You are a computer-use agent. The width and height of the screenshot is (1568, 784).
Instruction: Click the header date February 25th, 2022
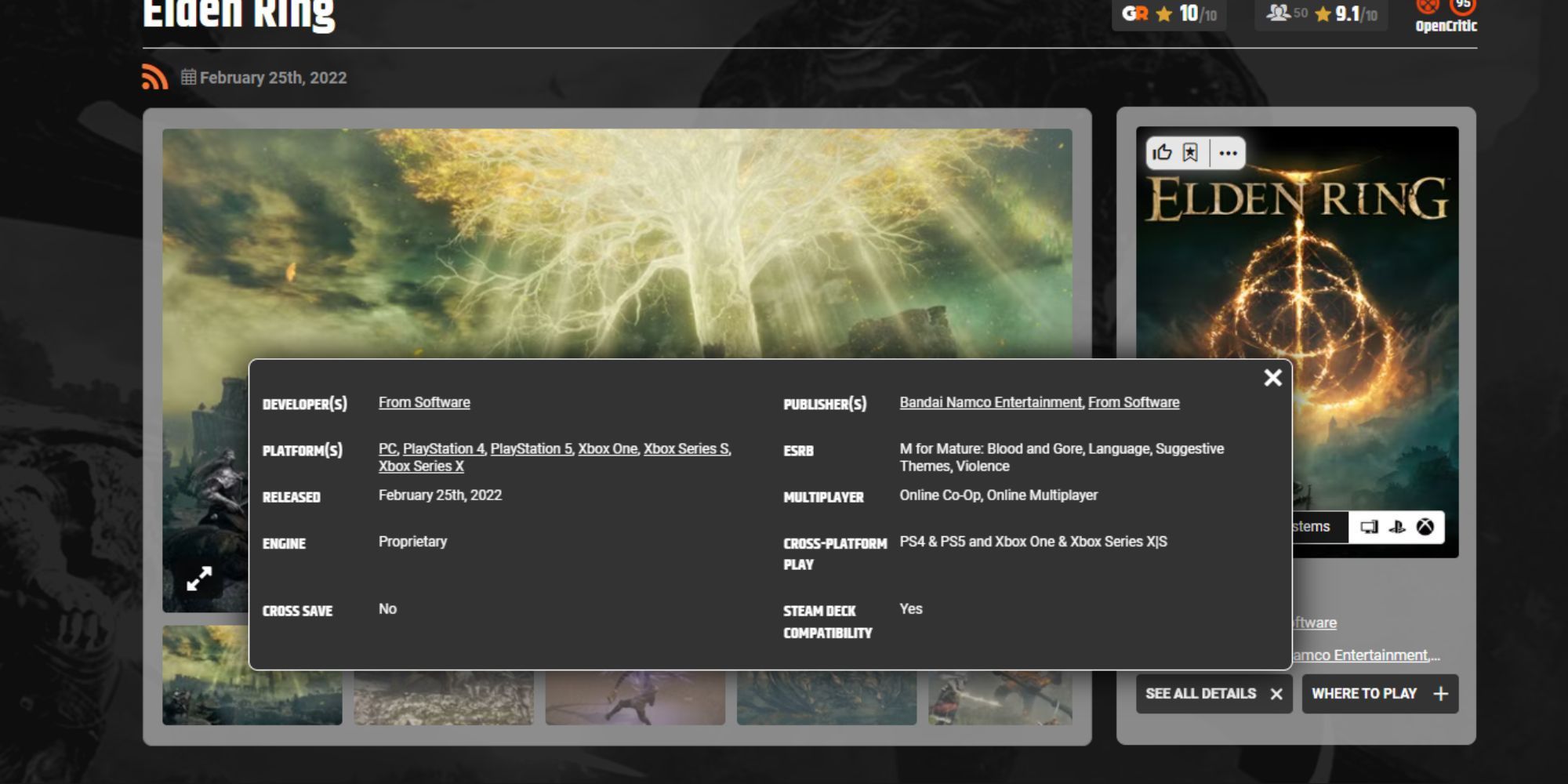(273, 78)
